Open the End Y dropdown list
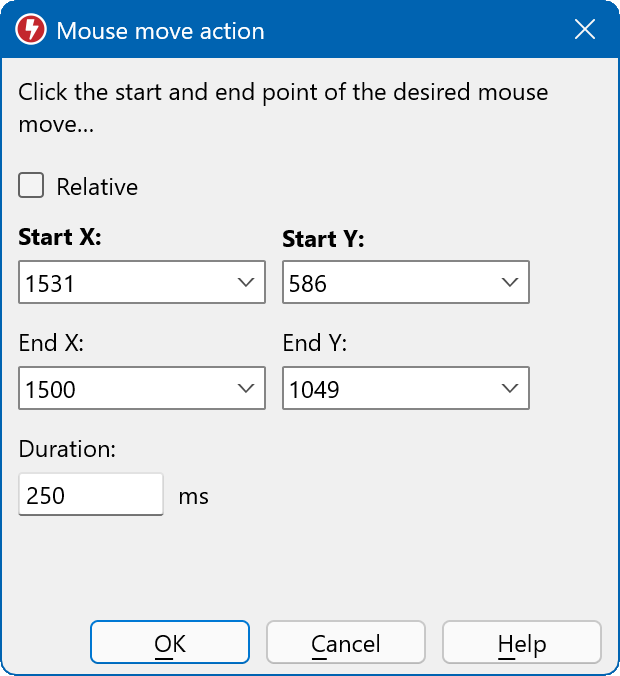This screenshot has width=620, height=676. coord(510,389)
